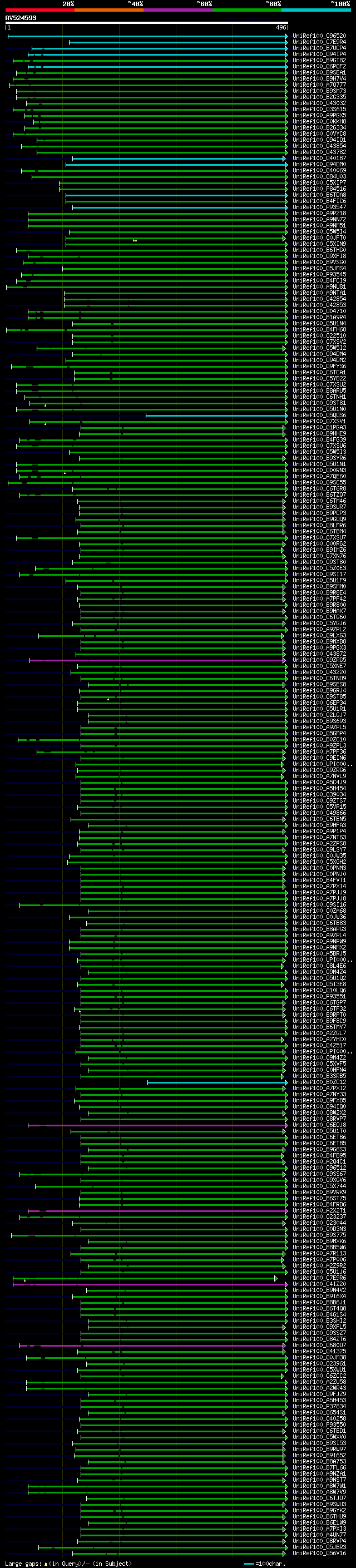Click the UniRef100_C9EIN6 label
The height and width of the screenshot is (1568, 356).
[x=319, y=759]
